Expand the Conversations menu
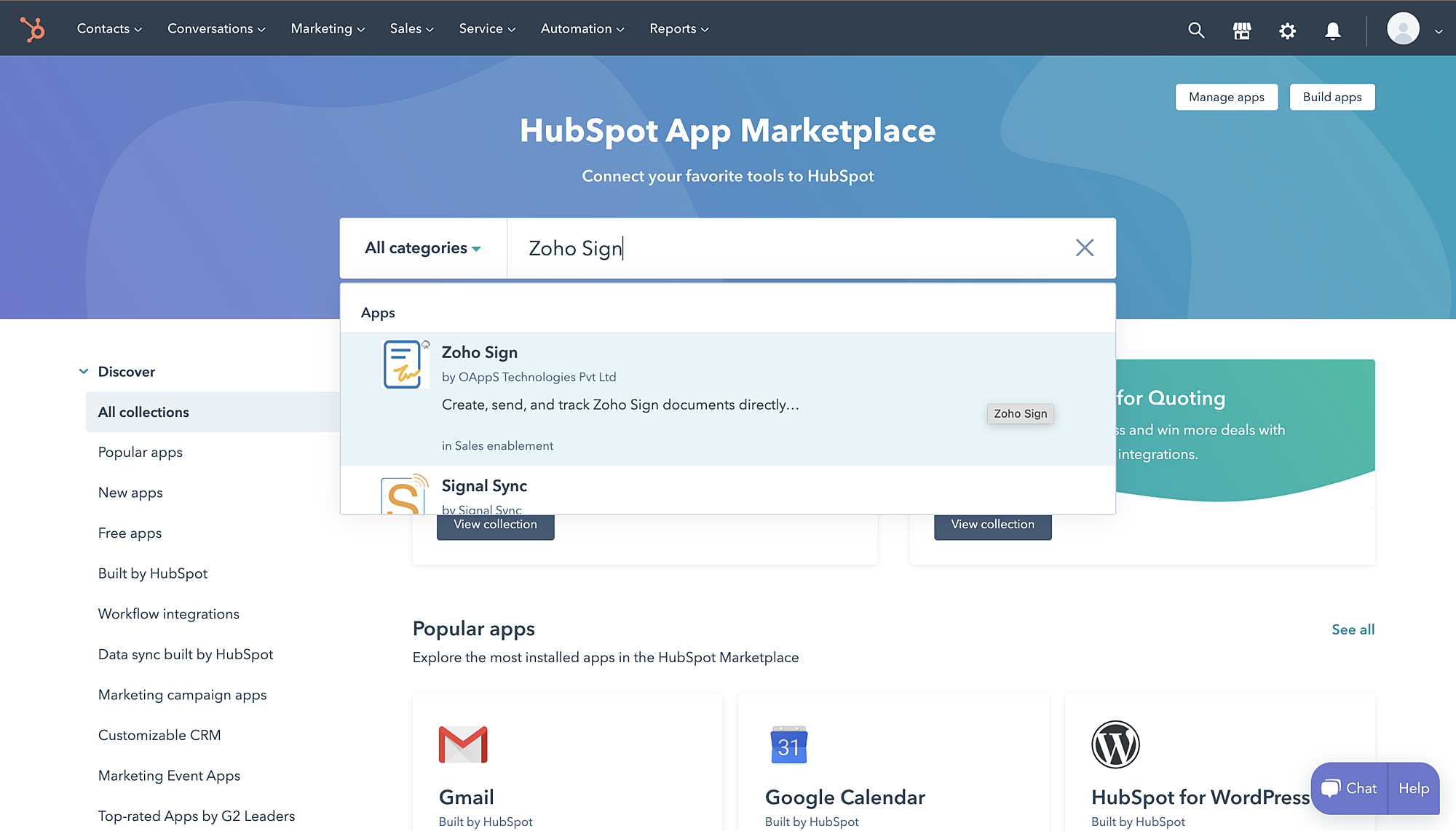 (x=216, y=28)
